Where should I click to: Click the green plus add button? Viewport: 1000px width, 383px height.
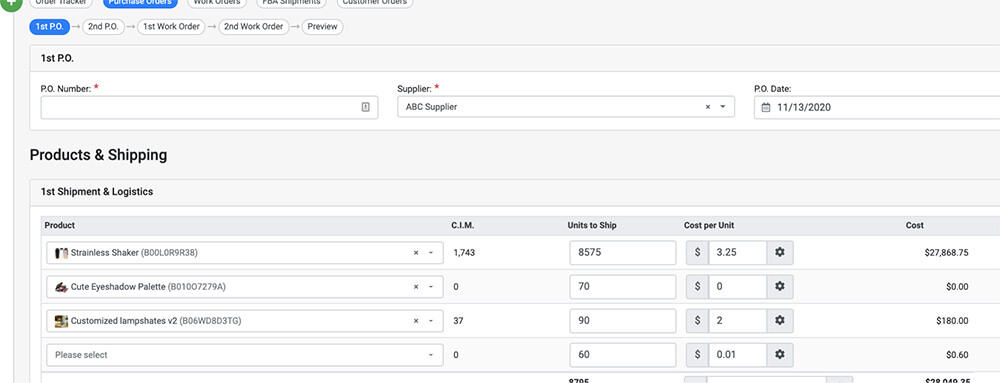click(x=11, y=3)
